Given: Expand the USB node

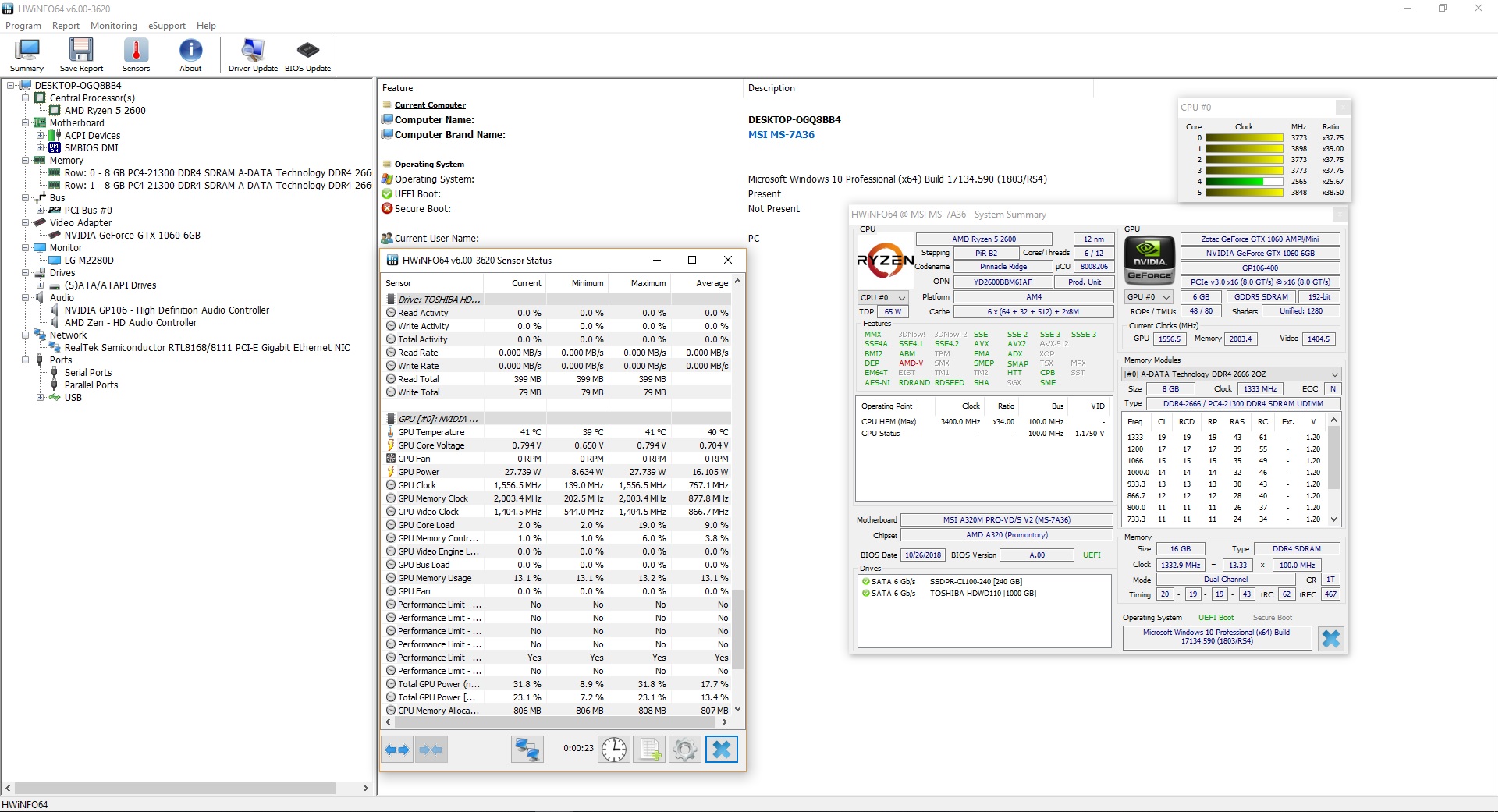Looking at the screenshot, I should tap(40, 398).
